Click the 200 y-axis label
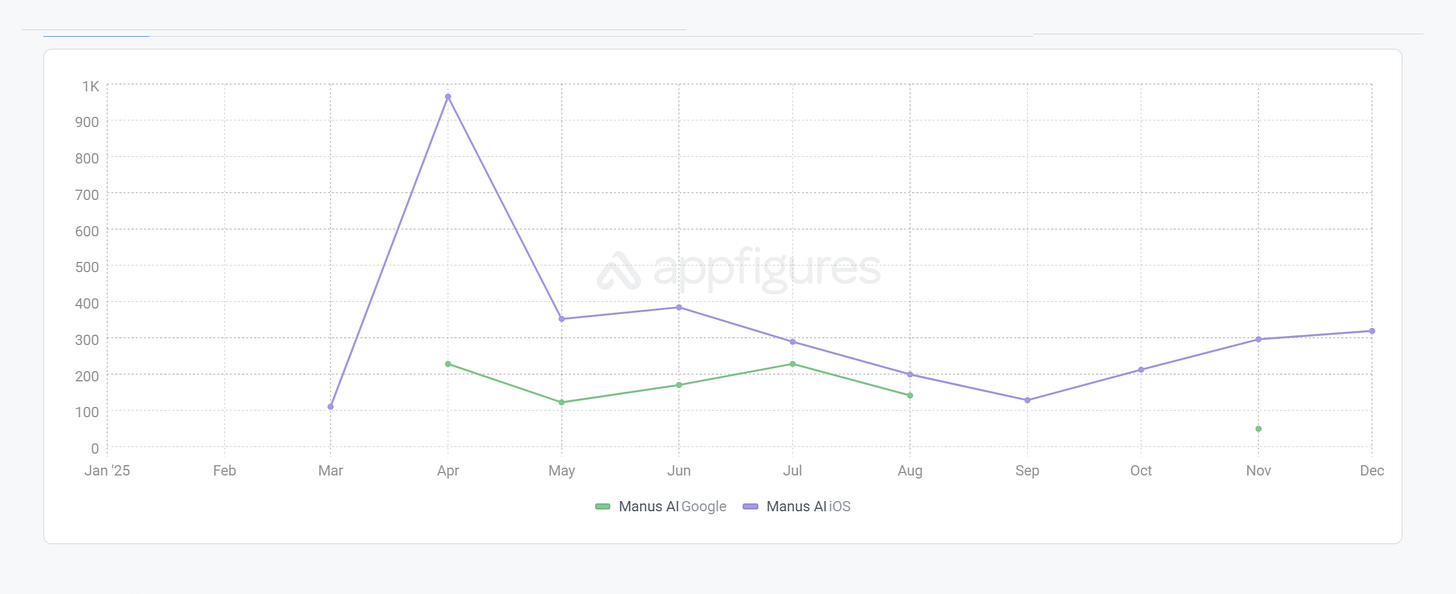 tap(87, 375)
